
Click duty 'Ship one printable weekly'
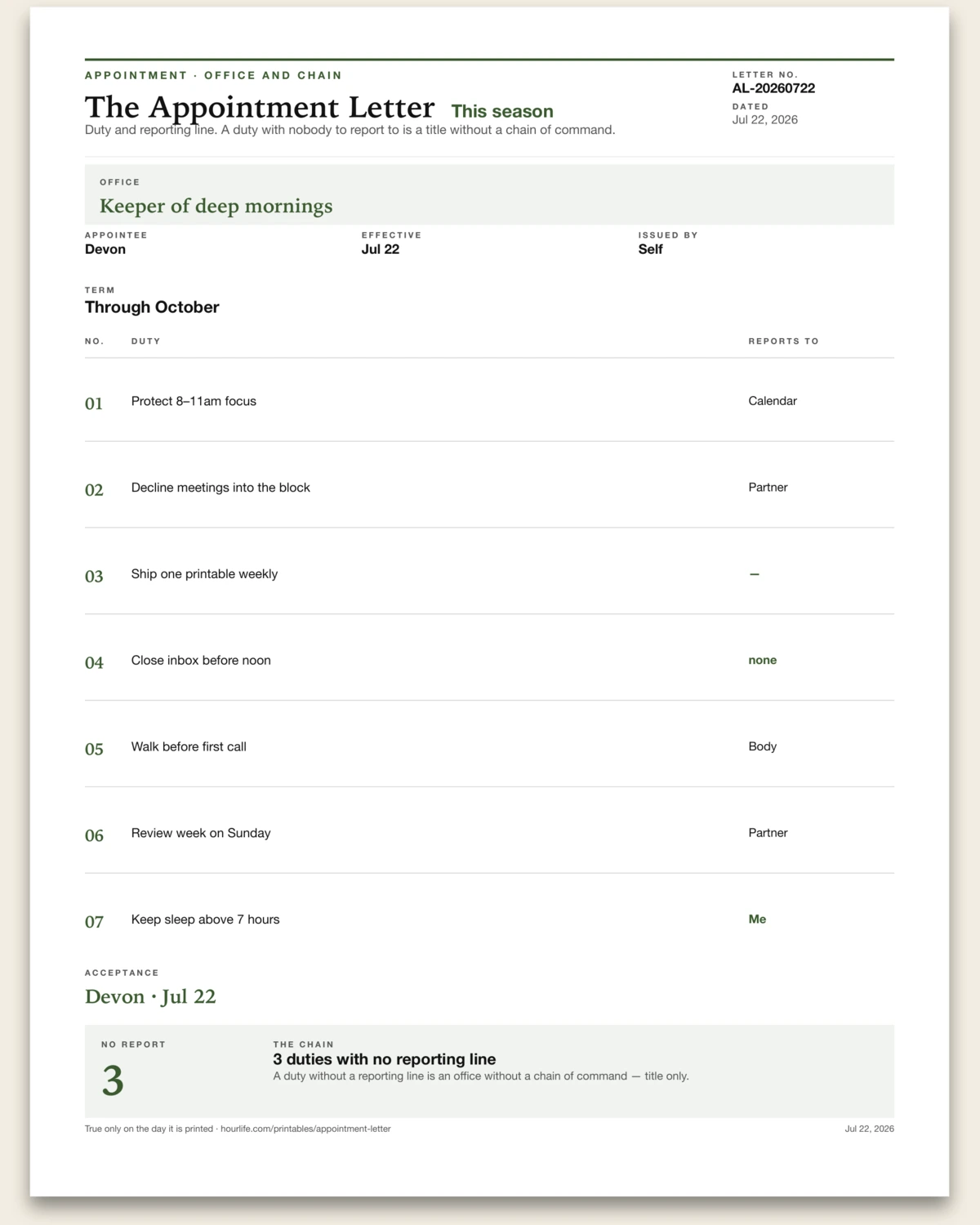tap(204, 574)
